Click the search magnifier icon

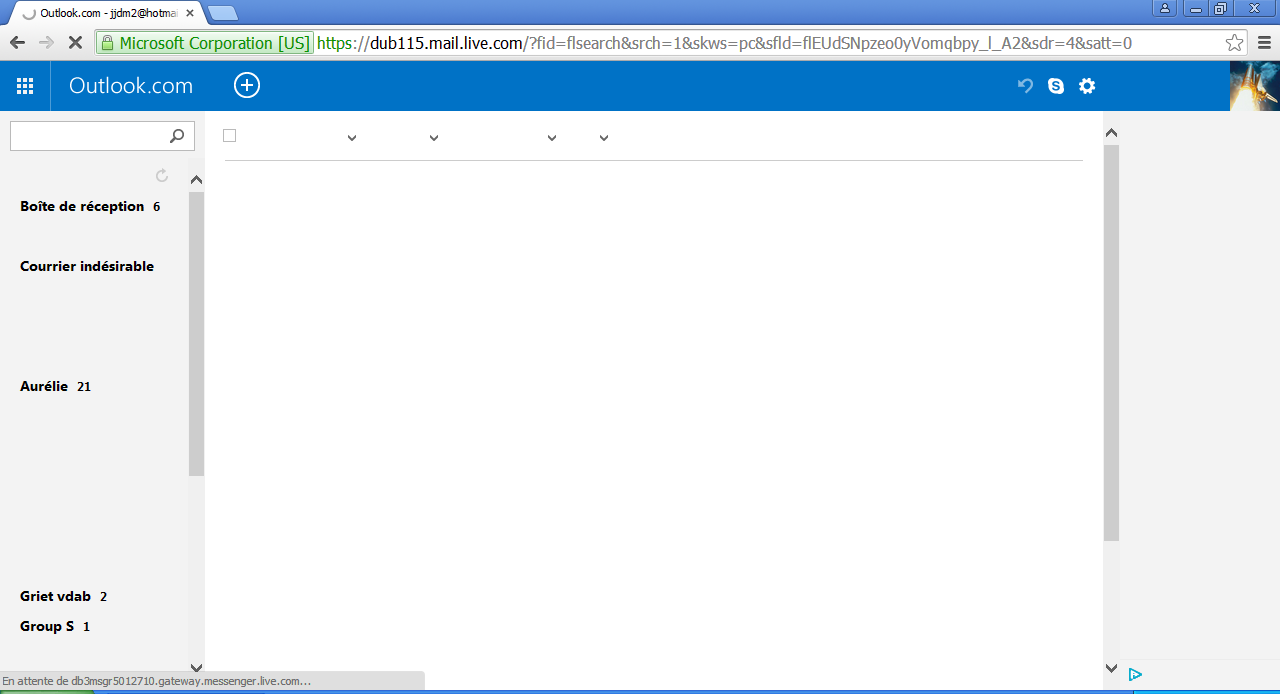tap(177, 136)
